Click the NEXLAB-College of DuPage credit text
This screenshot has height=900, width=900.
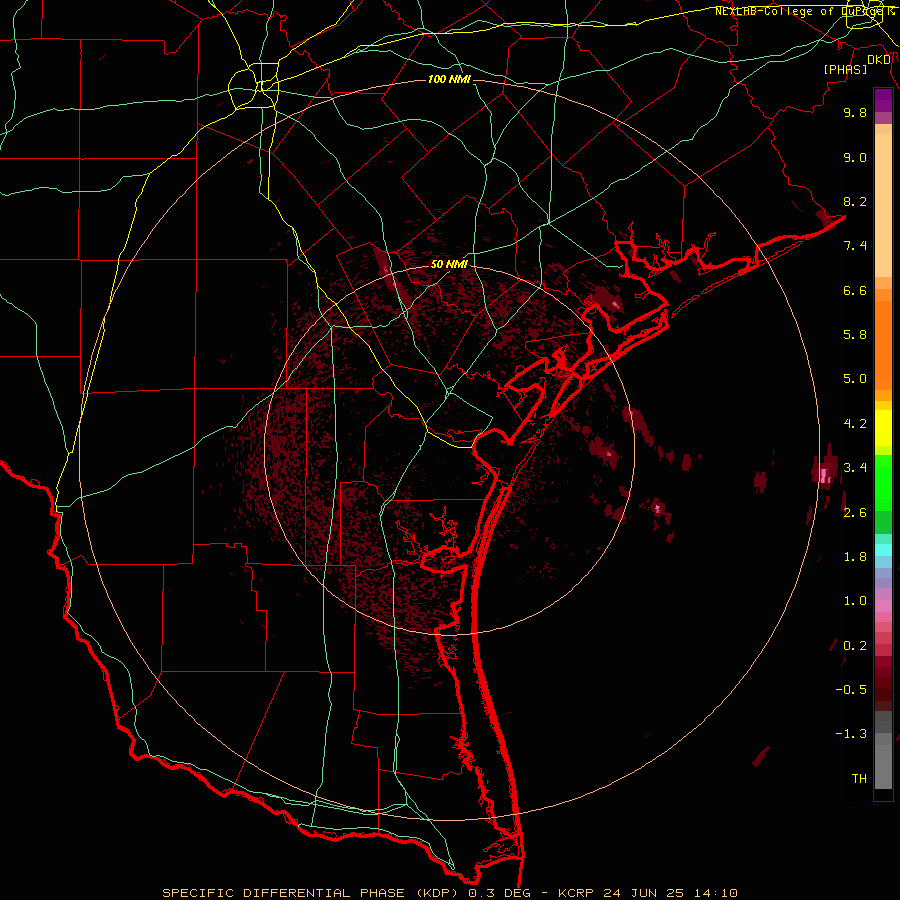pos(798,11)
